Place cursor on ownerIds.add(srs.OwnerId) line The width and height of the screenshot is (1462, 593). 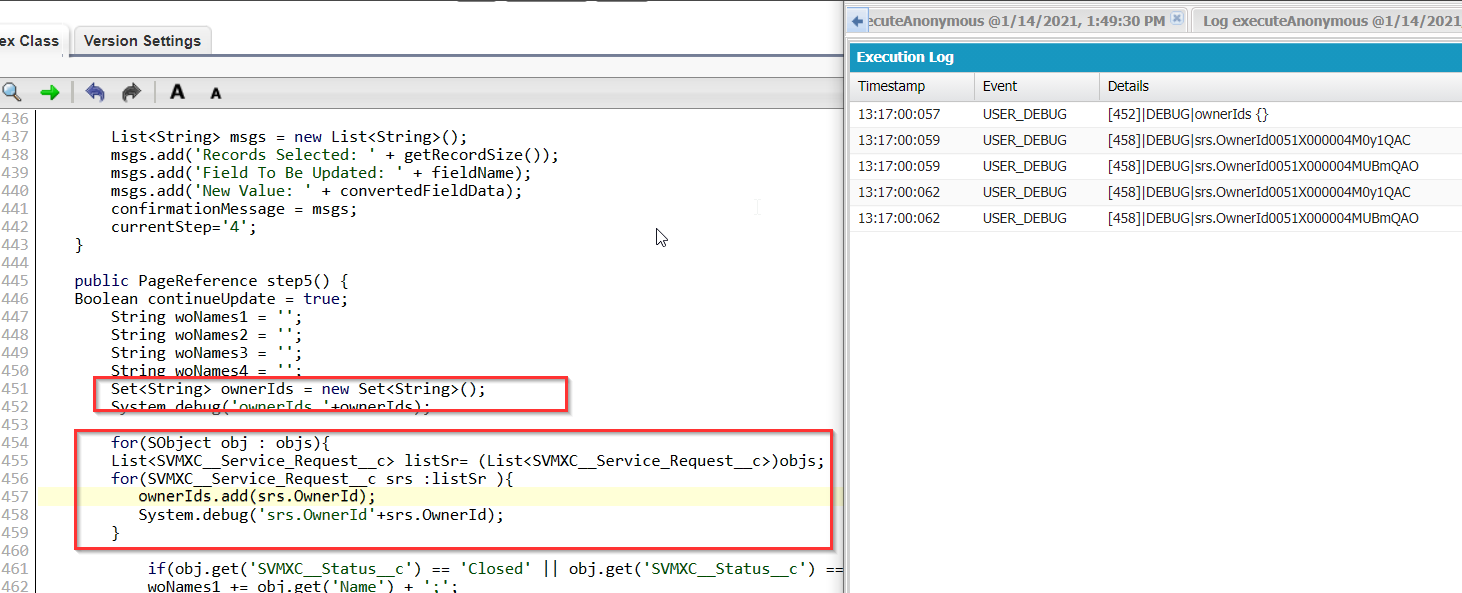(257, 497)
